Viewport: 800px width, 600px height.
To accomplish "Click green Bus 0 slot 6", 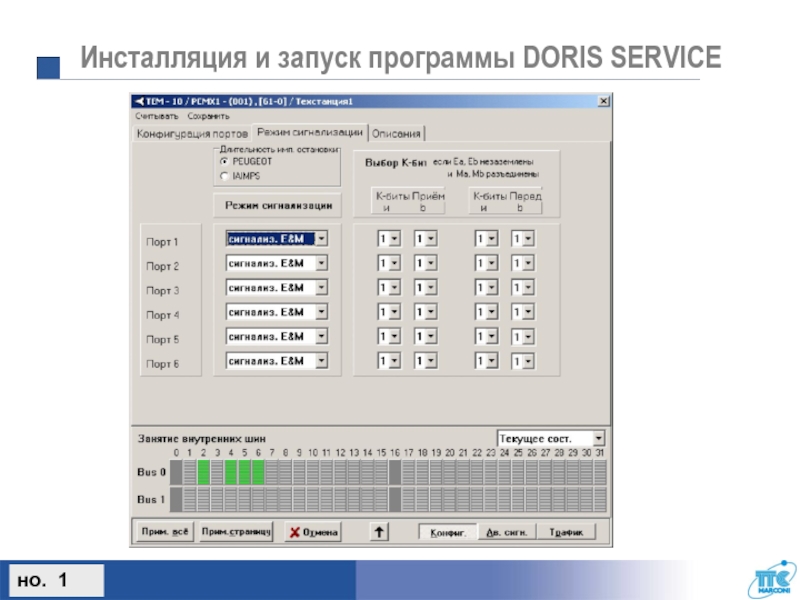I will [x=258, y=472].
